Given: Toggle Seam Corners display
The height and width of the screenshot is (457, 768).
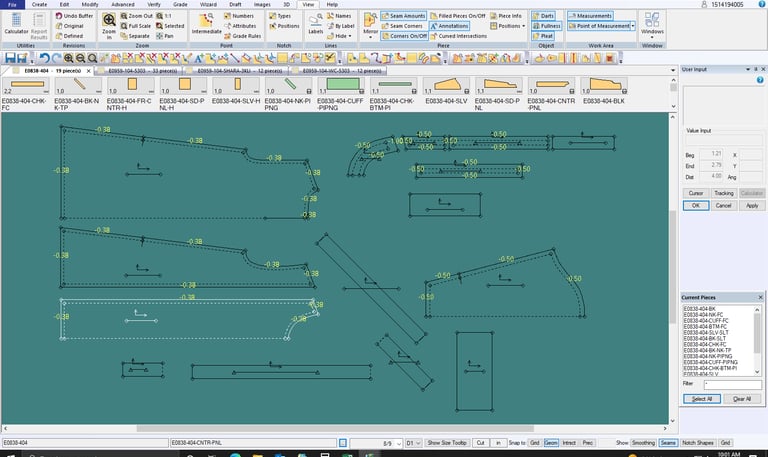Looking at the screenshot, I should pos(402,26).
